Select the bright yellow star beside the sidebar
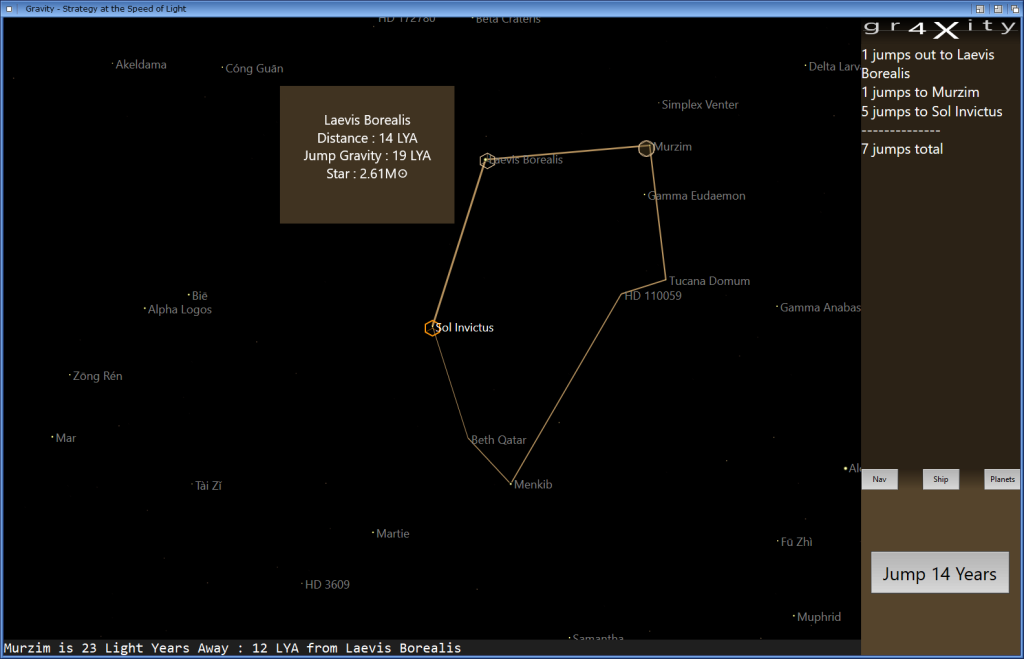Screen dimensions: 1024x659 [845, 468]
